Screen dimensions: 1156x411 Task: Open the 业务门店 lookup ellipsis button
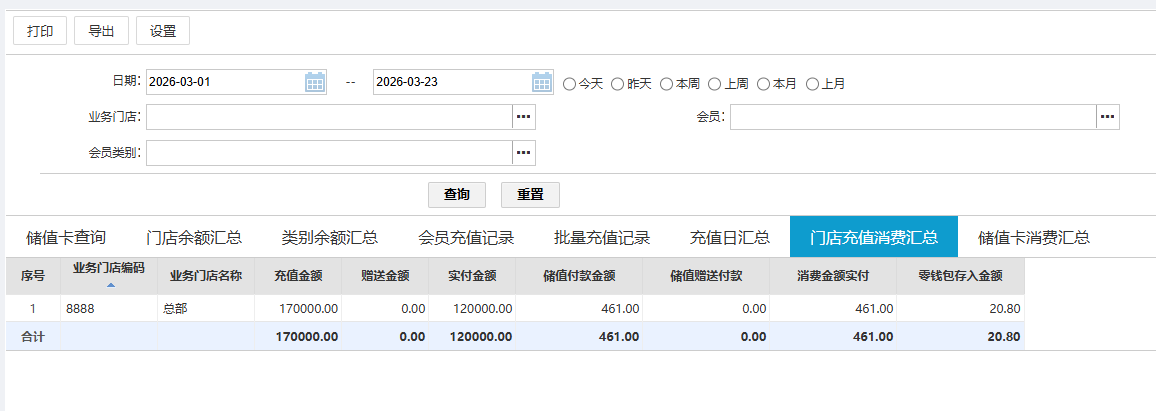523,117
